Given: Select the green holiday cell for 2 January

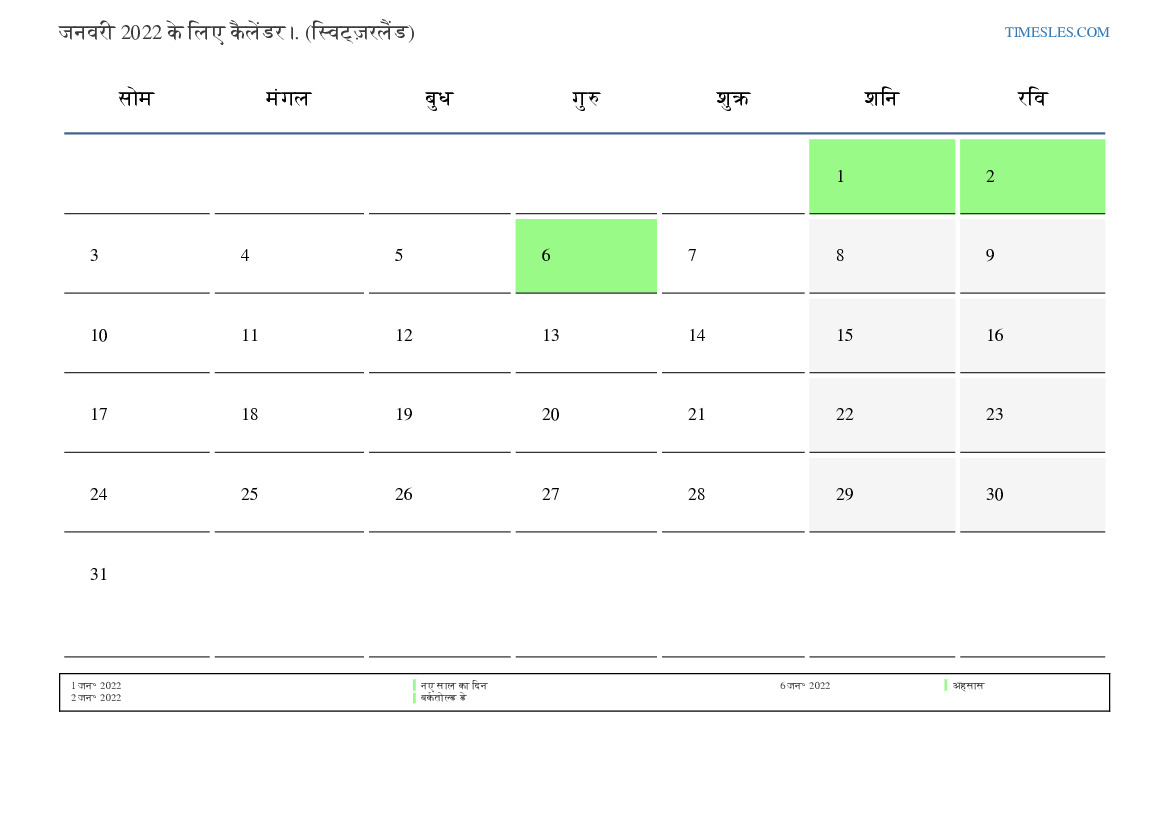Looking at the screenshot, I should pos(1032,176).
